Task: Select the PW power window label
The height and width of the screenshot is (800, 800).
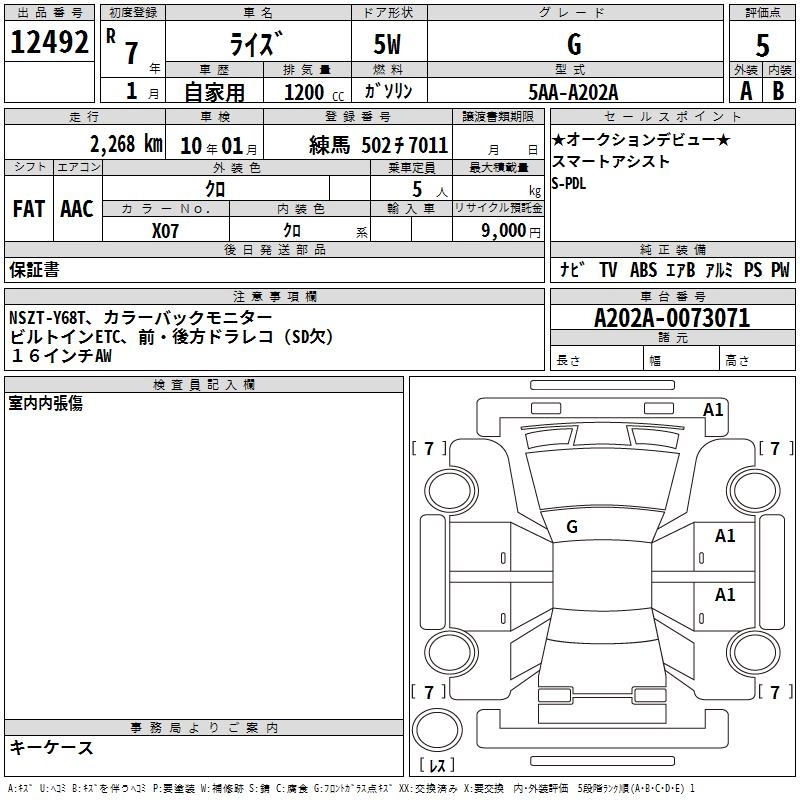Action: coord(779,269)
